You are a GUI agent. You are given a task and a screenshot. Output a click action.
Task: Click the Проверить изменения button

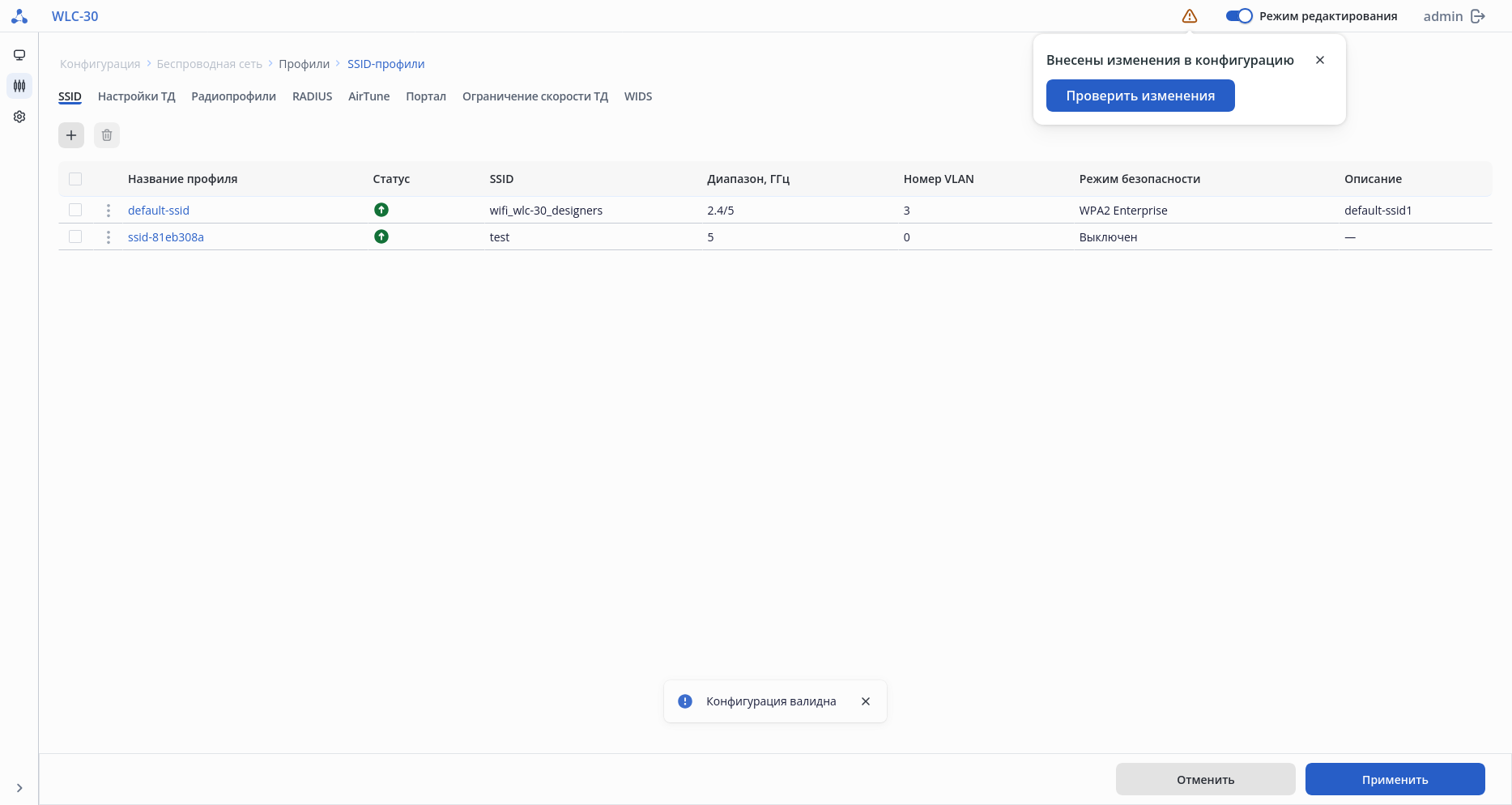[1139, 96]
